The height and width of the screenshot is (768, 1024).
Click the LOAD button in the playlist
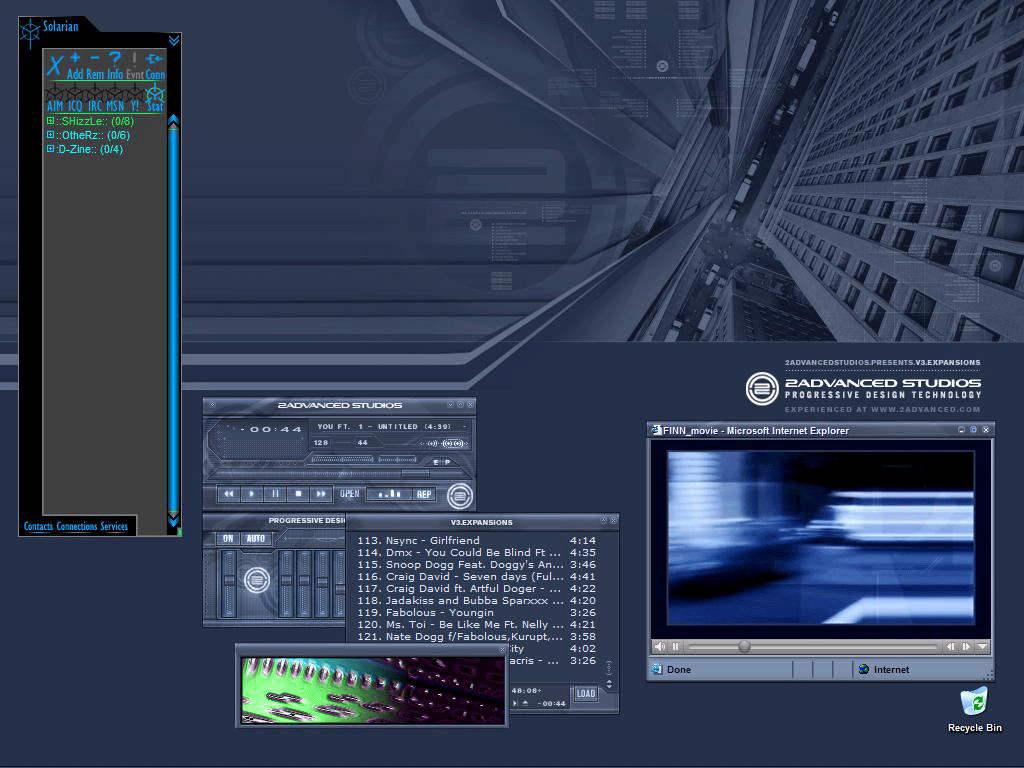tap(585, 693)
